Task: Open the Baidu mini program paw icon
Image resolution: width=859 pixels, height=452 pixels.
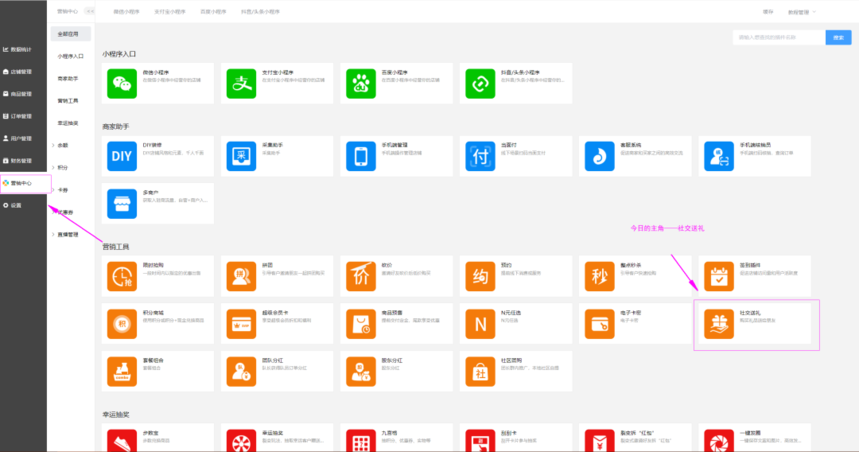Action: coord(360,82)
